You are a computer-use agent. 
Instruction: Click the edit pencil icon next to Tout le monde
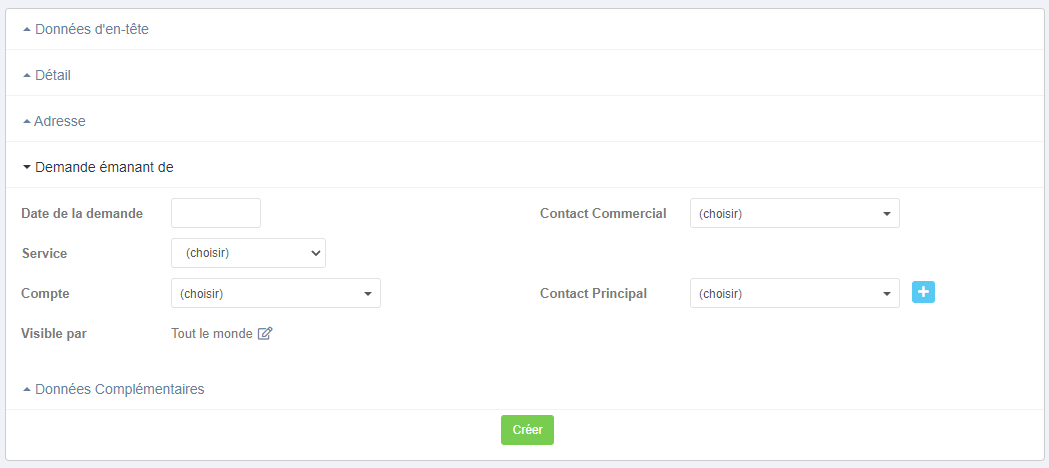click(265, 333)
